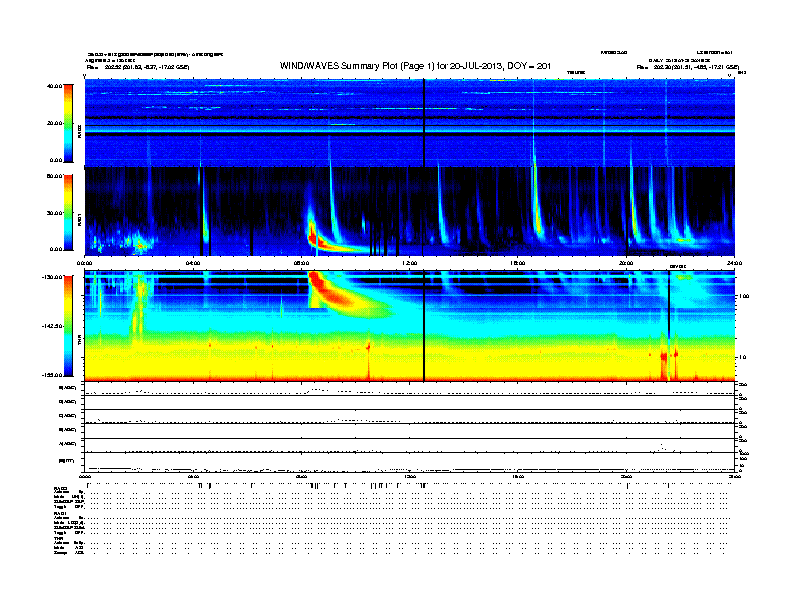Click the WIND/WAVES Summary Plot title
The image size is (792, 612).
415,66
